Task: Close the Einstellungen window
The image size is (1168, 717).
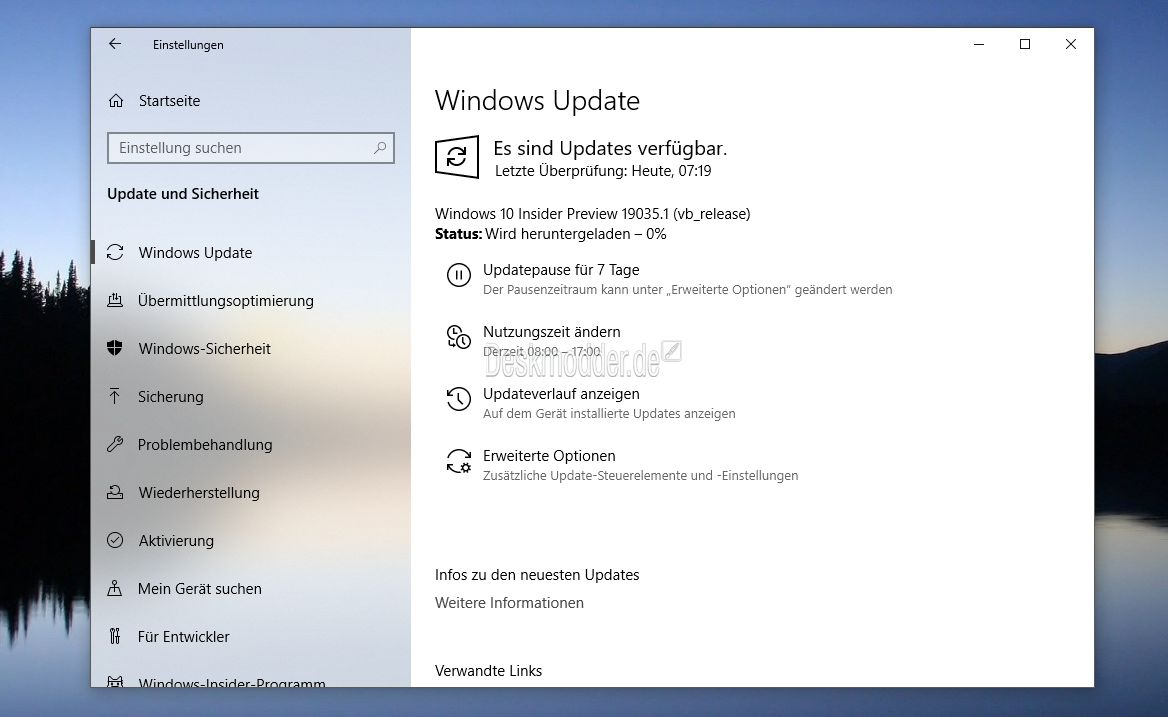Action: tap(1070, 44)
